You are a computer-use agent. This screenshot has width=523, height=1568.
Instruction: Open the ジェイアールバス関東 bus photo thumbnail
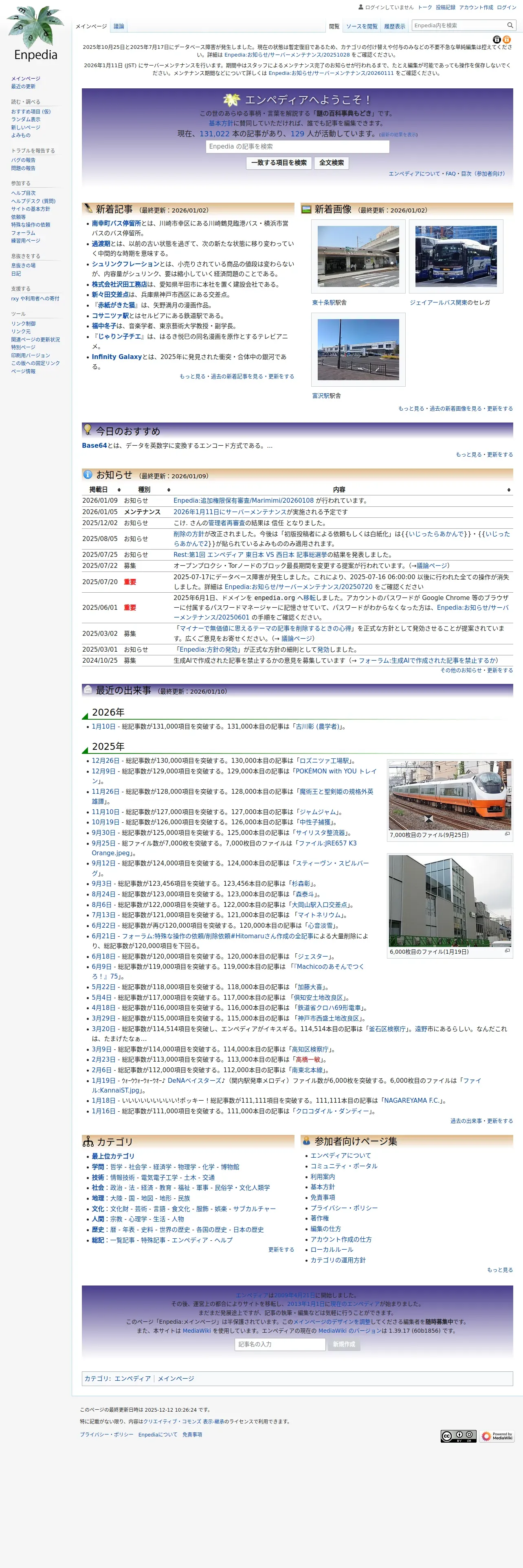click(456, 256)
